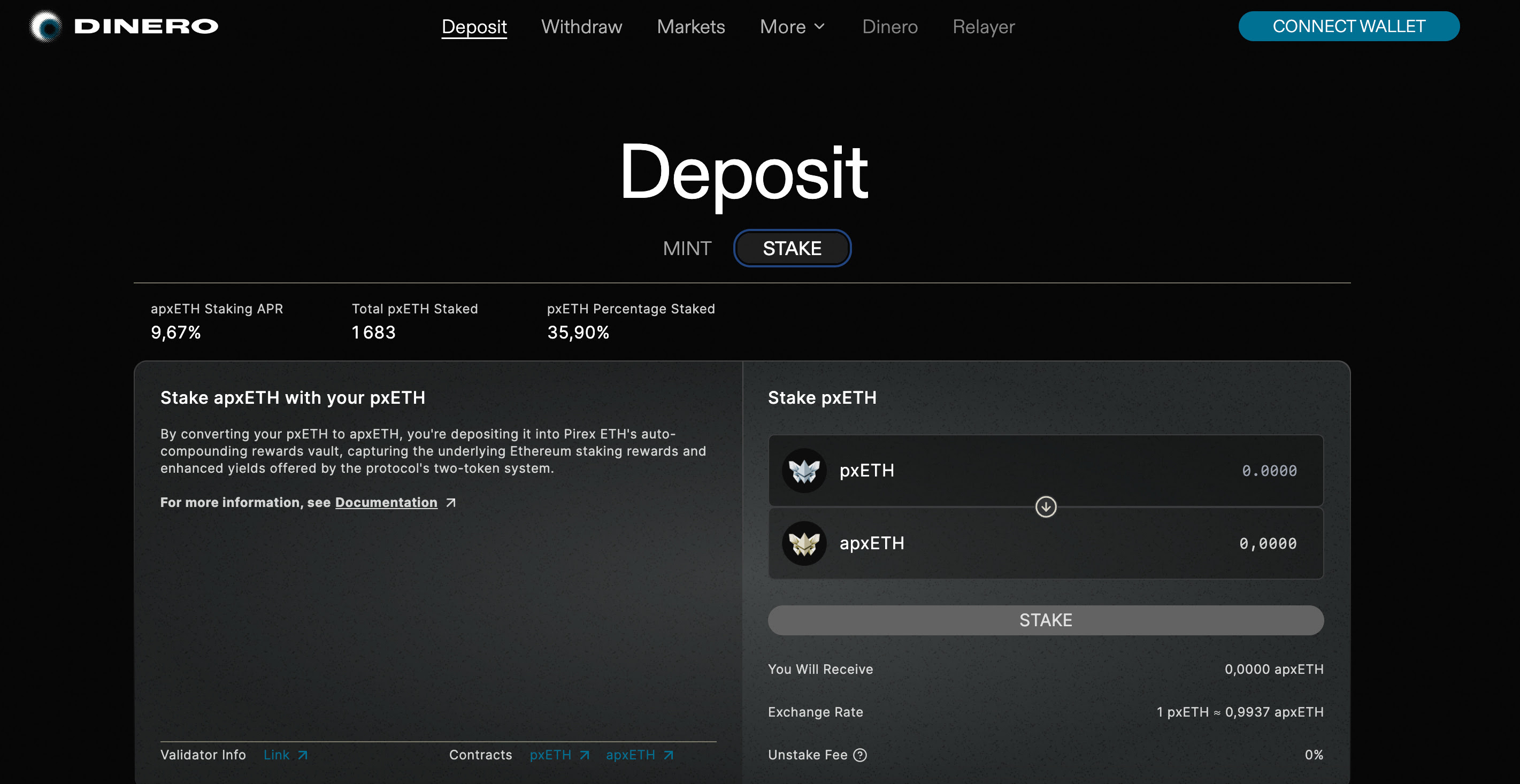The height and width of the screenshot is (784, 1520).
Task: Click the pxETH amount input field
Action: point(1269,470)
